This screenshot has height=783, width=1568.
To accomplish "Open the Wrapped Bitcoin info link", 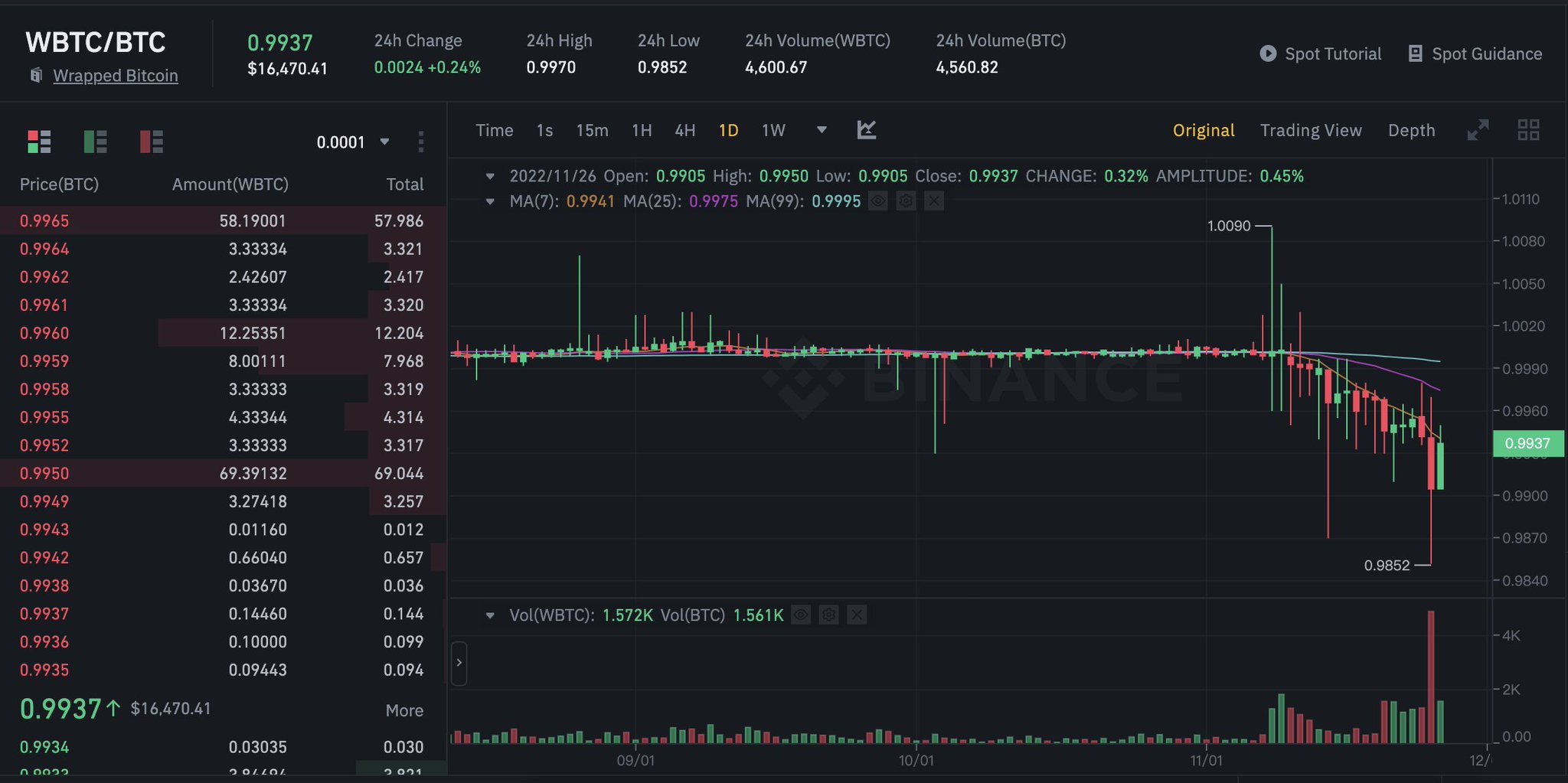I will coord(115,75).
